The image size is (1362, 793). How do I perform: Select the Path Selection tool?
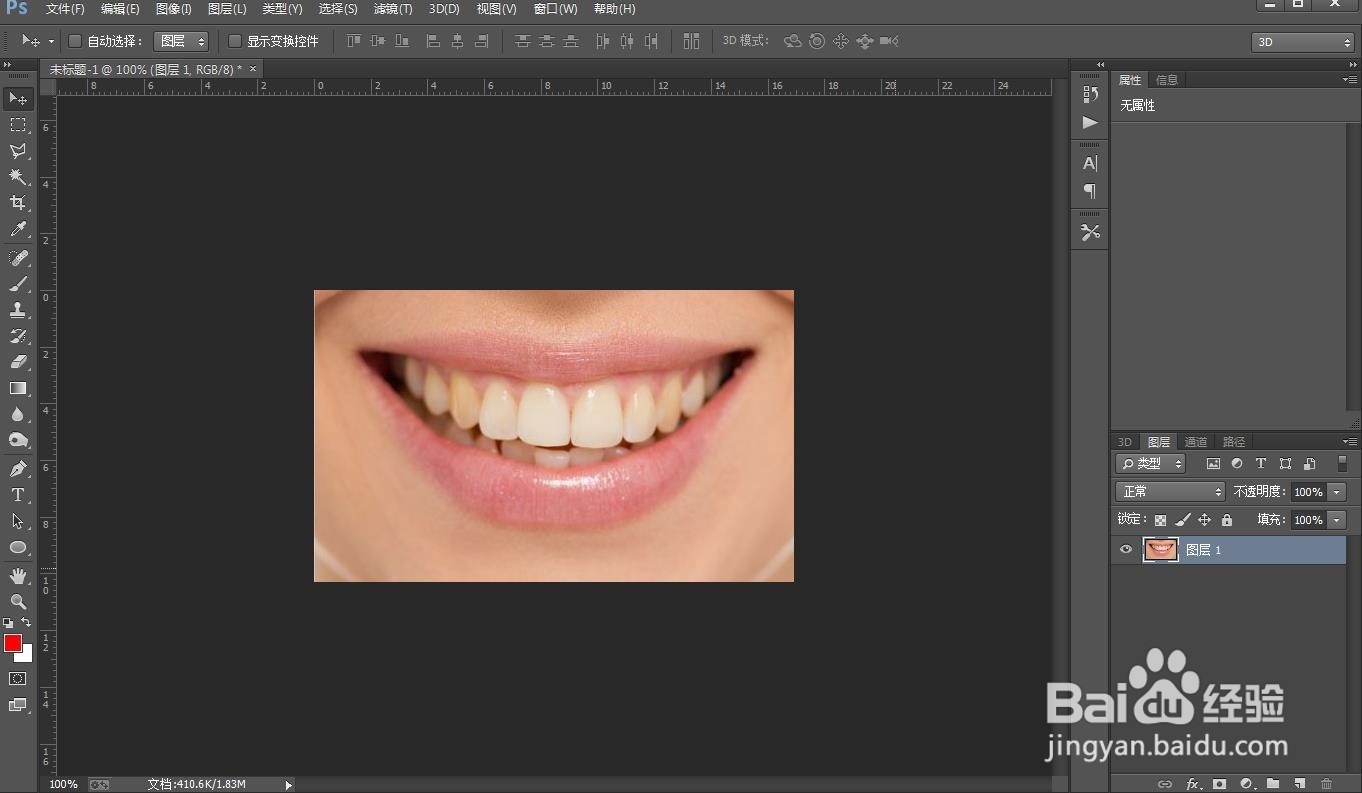[x=18, y=521]
